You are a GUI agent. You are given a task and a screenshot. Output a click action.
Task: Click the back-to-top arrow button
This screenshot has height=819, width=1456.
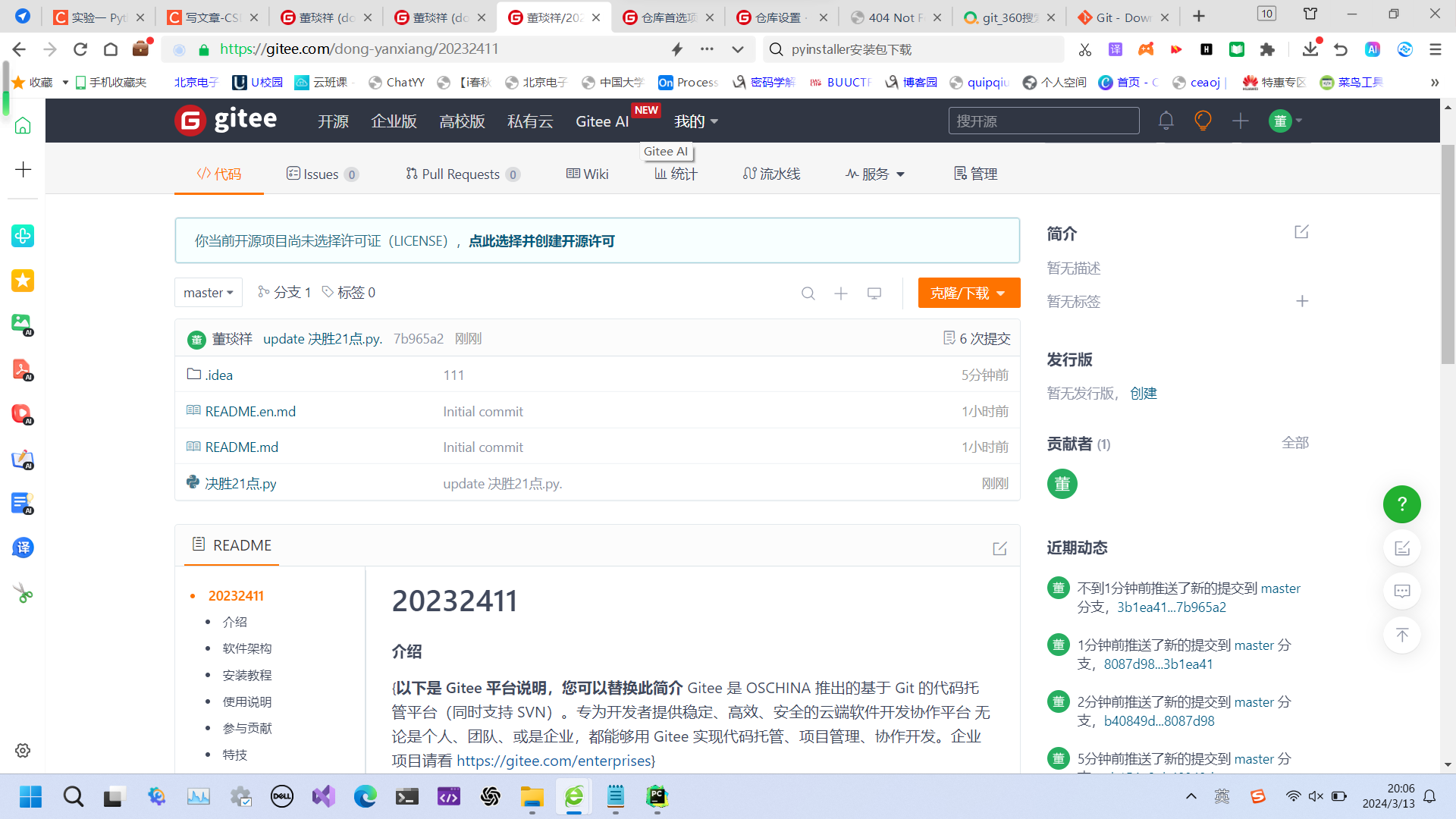point(1402,635)
